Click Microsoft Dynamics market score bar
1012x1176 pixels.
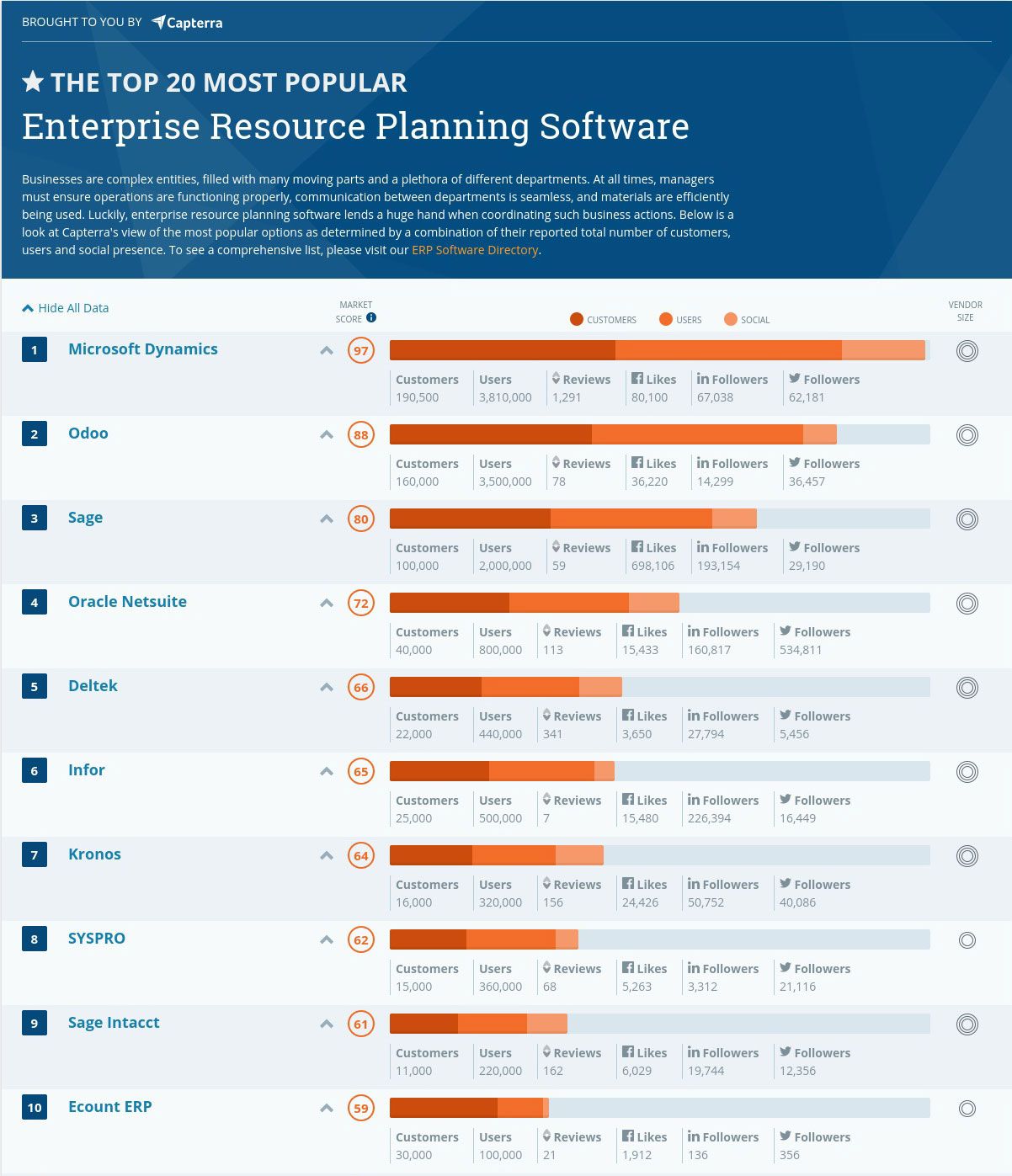click(660, 351)
